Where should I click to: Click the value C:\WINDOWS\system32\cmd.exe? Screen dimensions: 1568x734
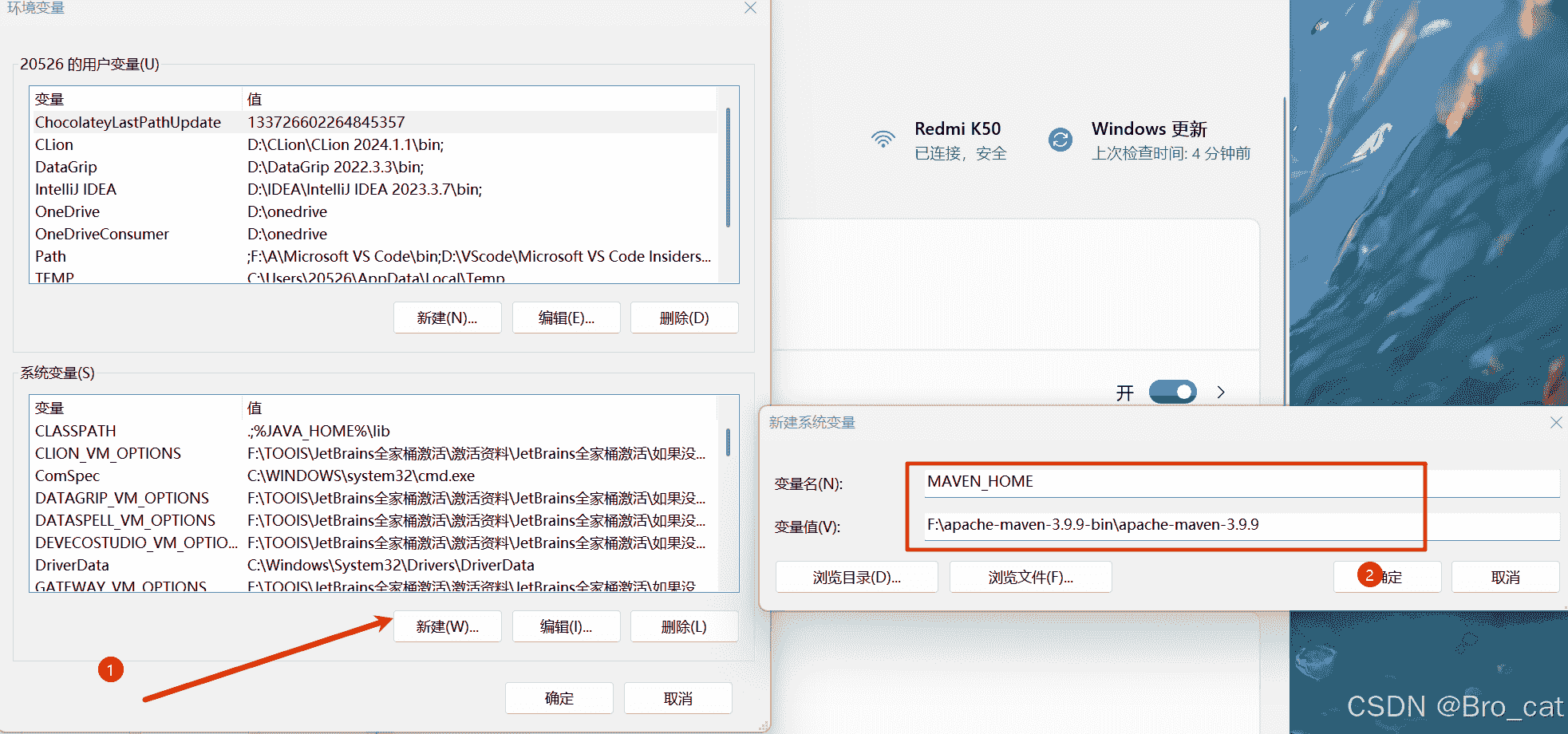[361, 476]
